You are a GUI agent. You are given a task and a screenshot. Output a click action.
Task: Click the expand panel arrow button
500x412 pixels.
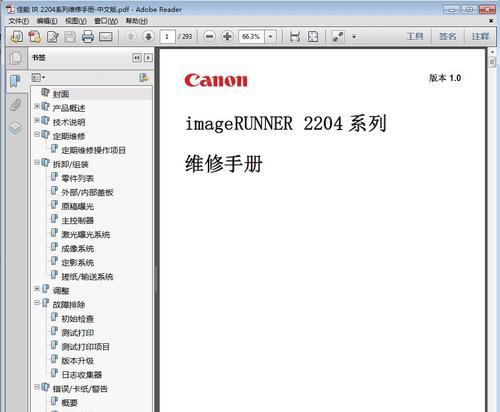coord(148,58)
